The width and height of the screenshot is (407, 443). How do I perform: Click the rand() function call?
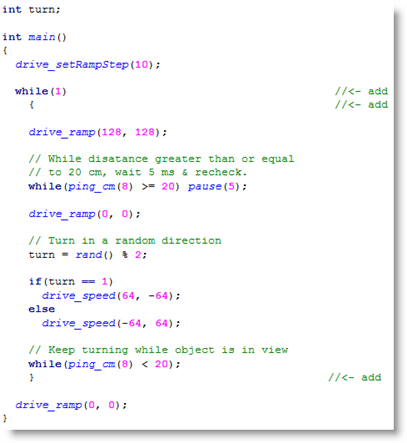pyautogui.click(x=94, y=255)
